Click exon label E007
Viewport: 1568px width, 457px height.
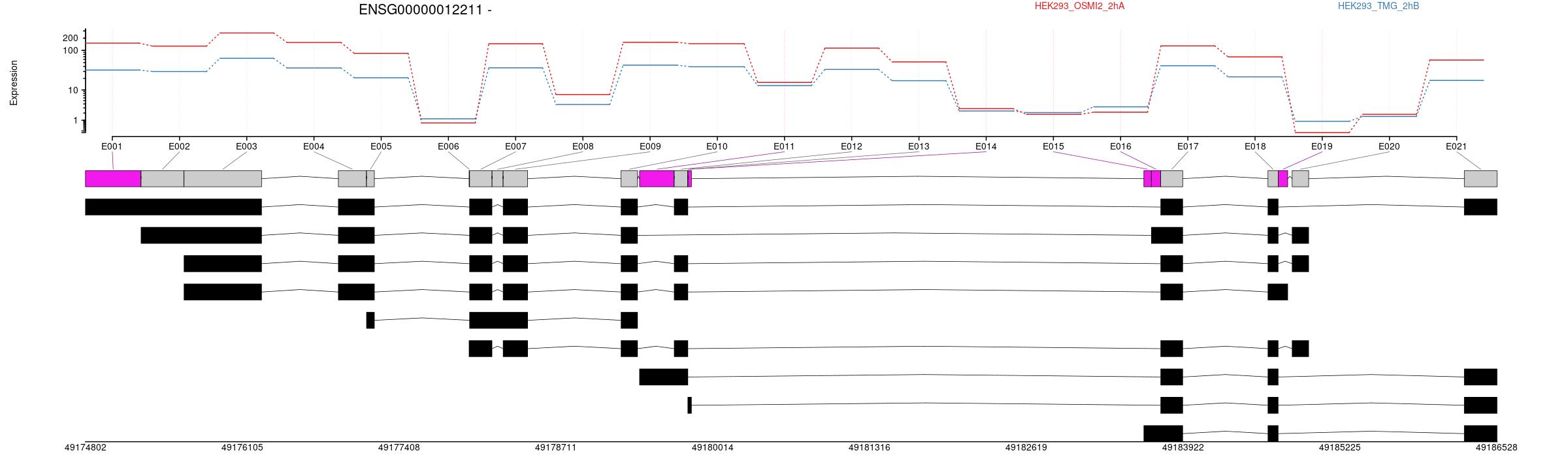(x=515, y=146)
